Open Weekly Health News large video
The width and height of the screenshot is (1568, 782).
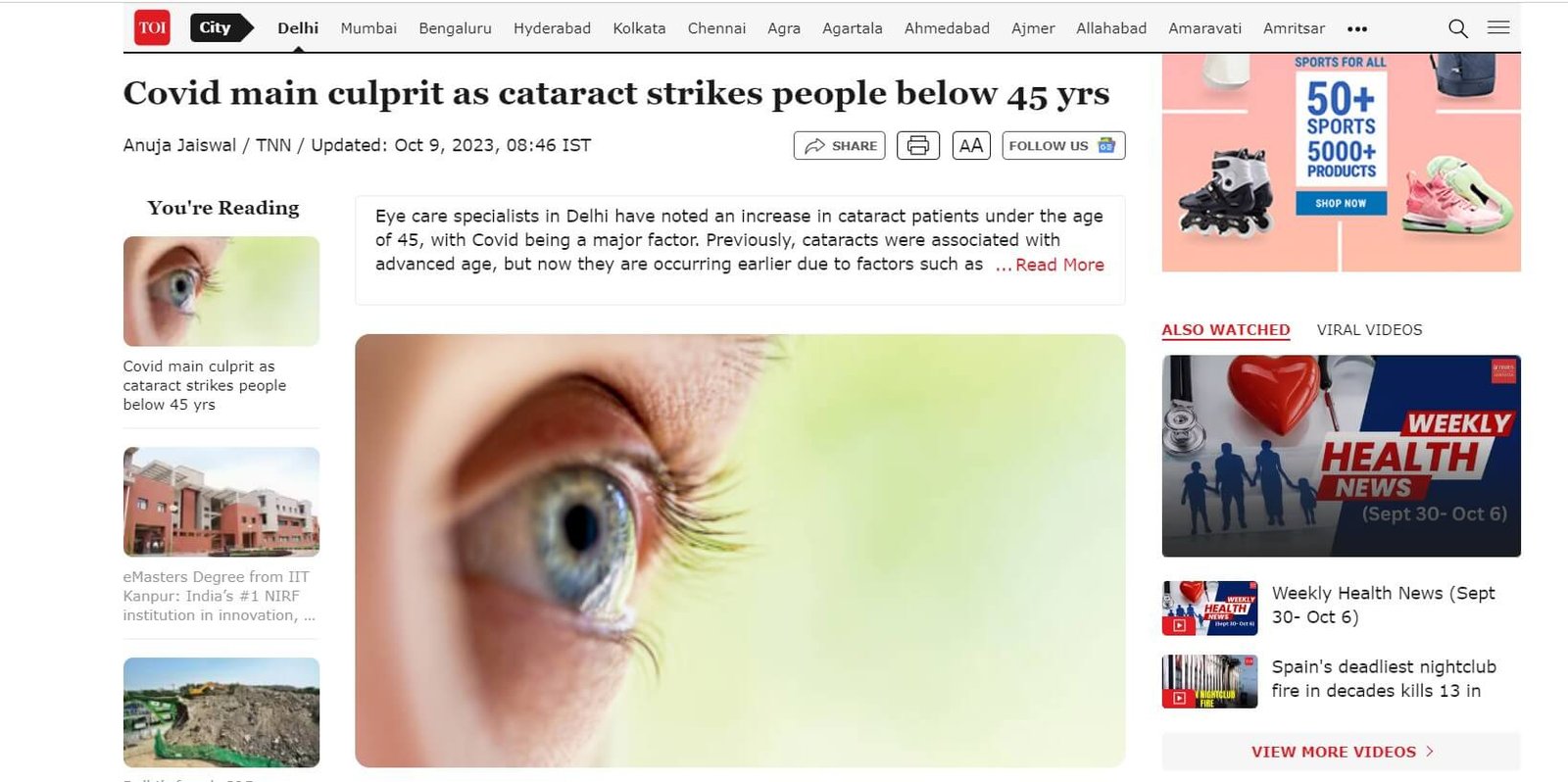point(1341,456)
